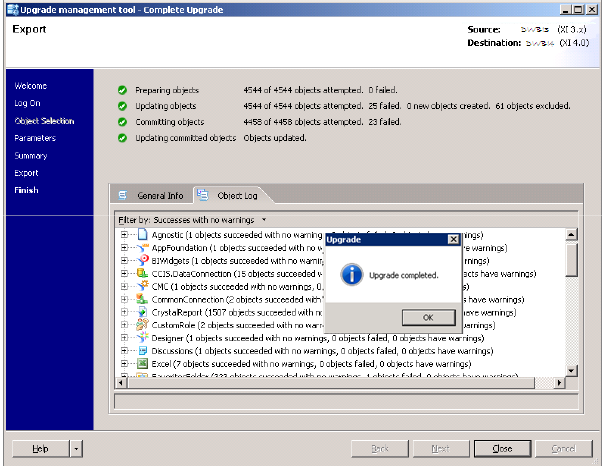Close the Upgrade completed dialog with X
Screen dimensions: 602x467
pos(453,240)
